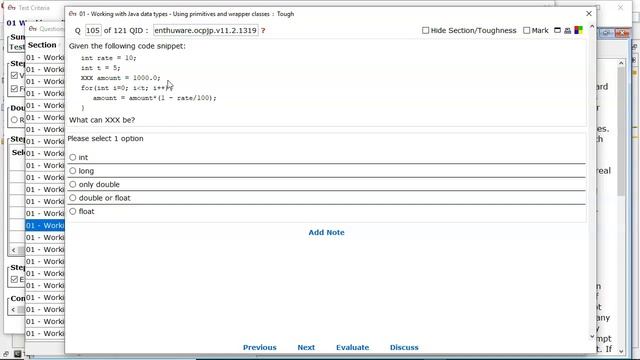Image resolution: width=640 pixels, height=360 pixels.
Task: Click the code line 'int rate = 10;'
Action: click(109, 58)
